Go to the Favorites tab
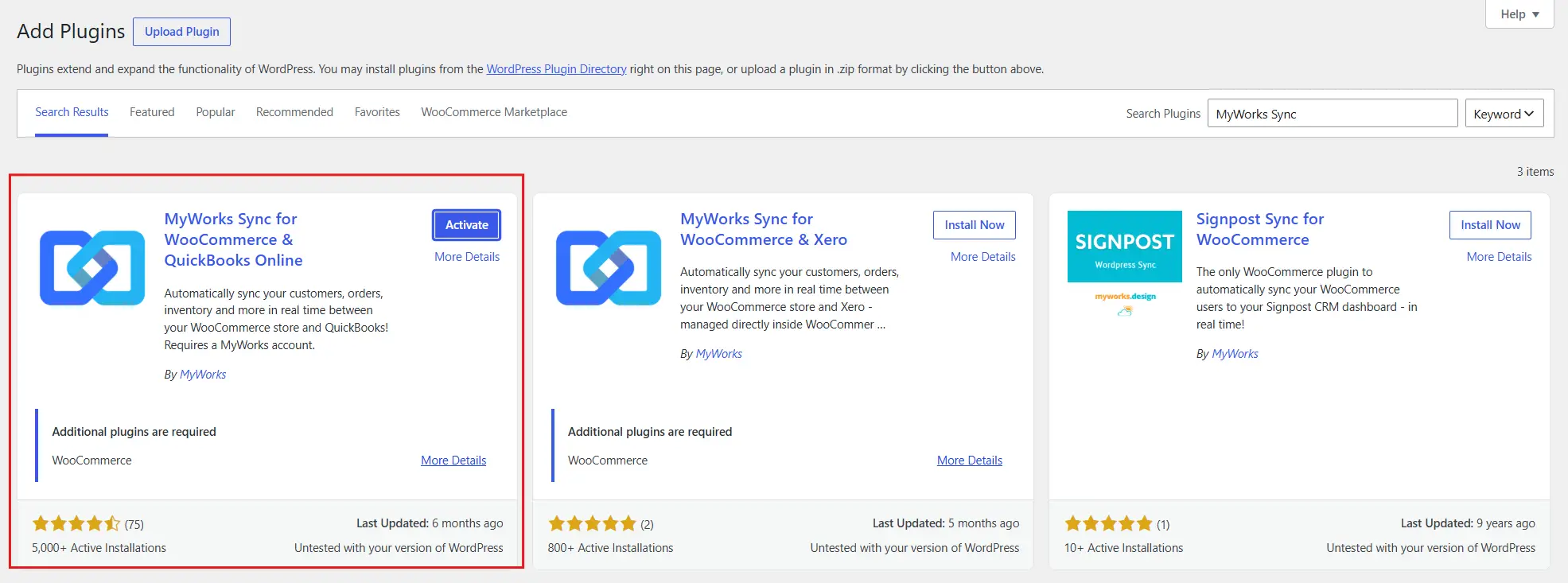Image resolution: width=1568 pixels, height=583 pixels. point(377,112)
